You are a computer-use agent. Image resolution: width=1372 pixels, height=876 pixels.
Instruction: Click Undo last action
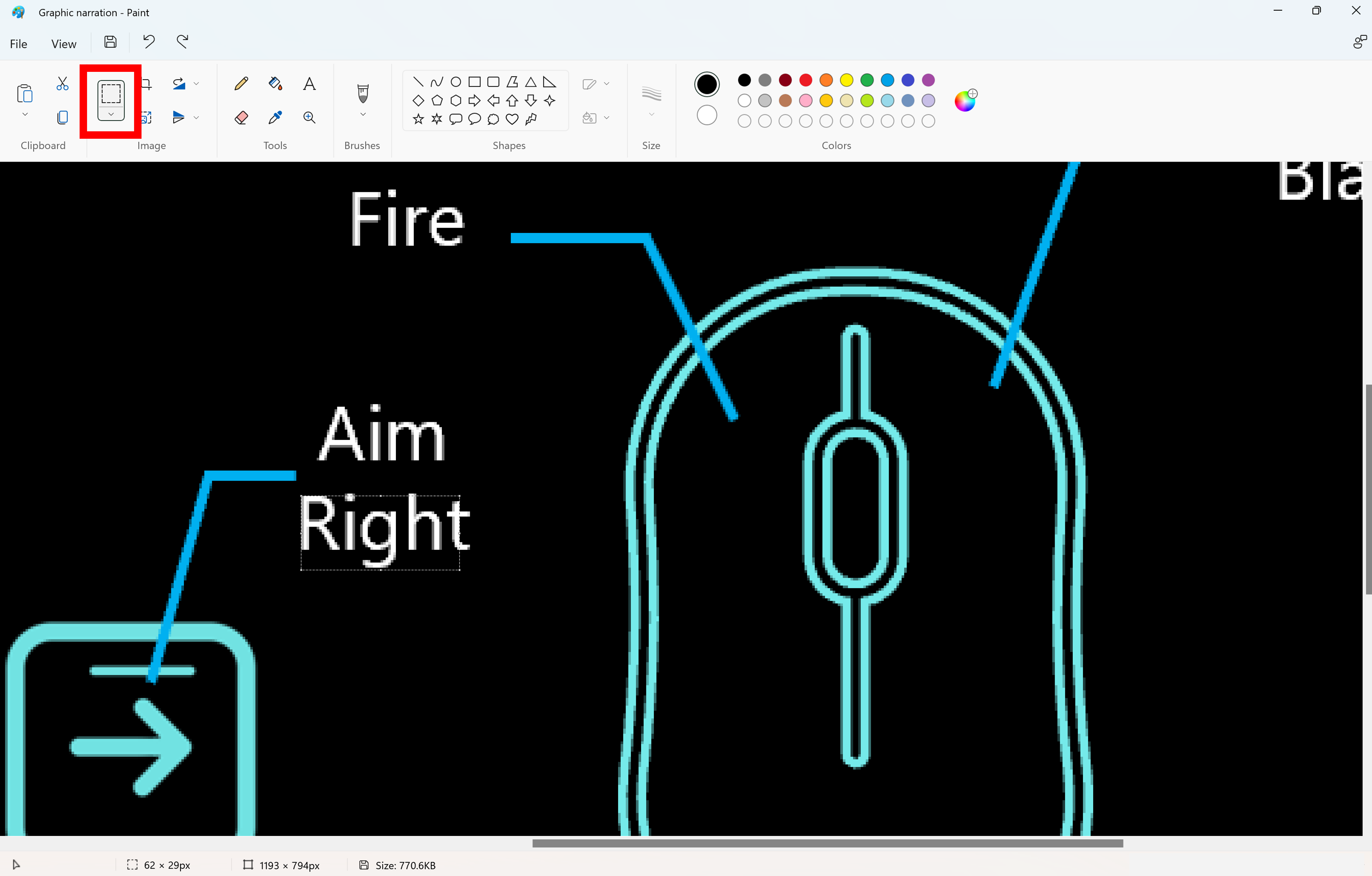(148, 42)
